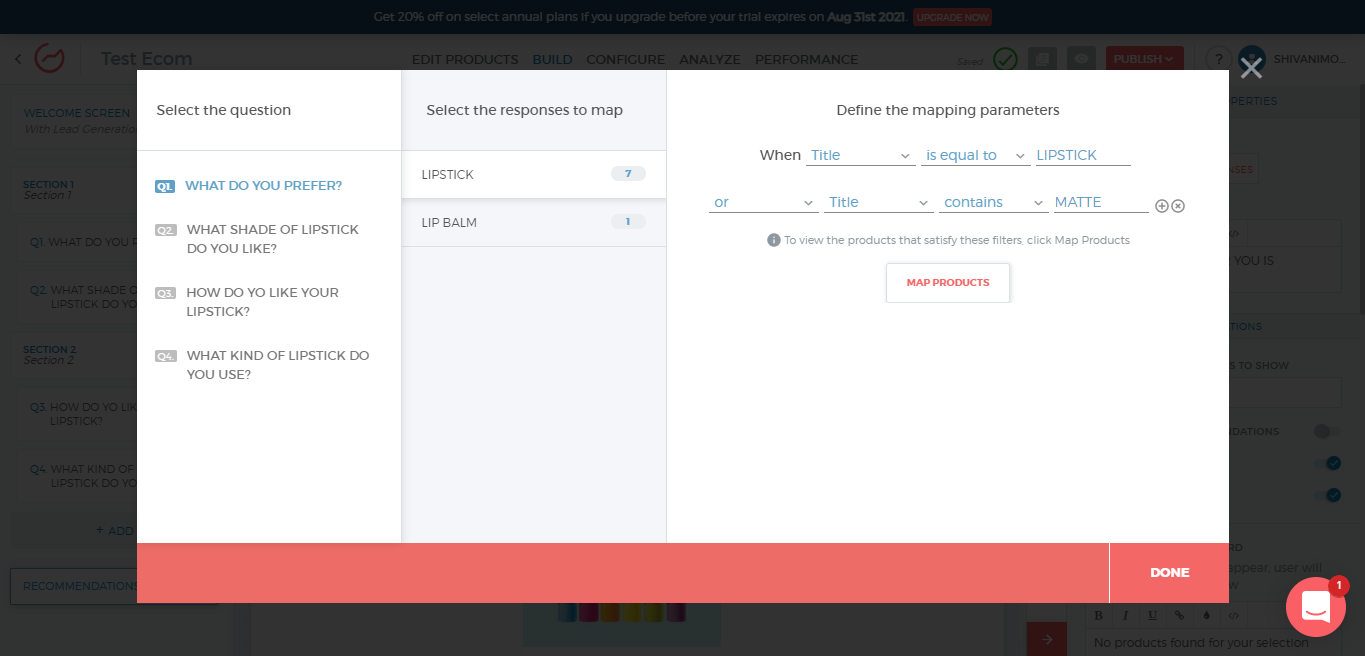
Task: Toggle underline in background text editor
Action: pyautogui.click(x=1152, y=616)
